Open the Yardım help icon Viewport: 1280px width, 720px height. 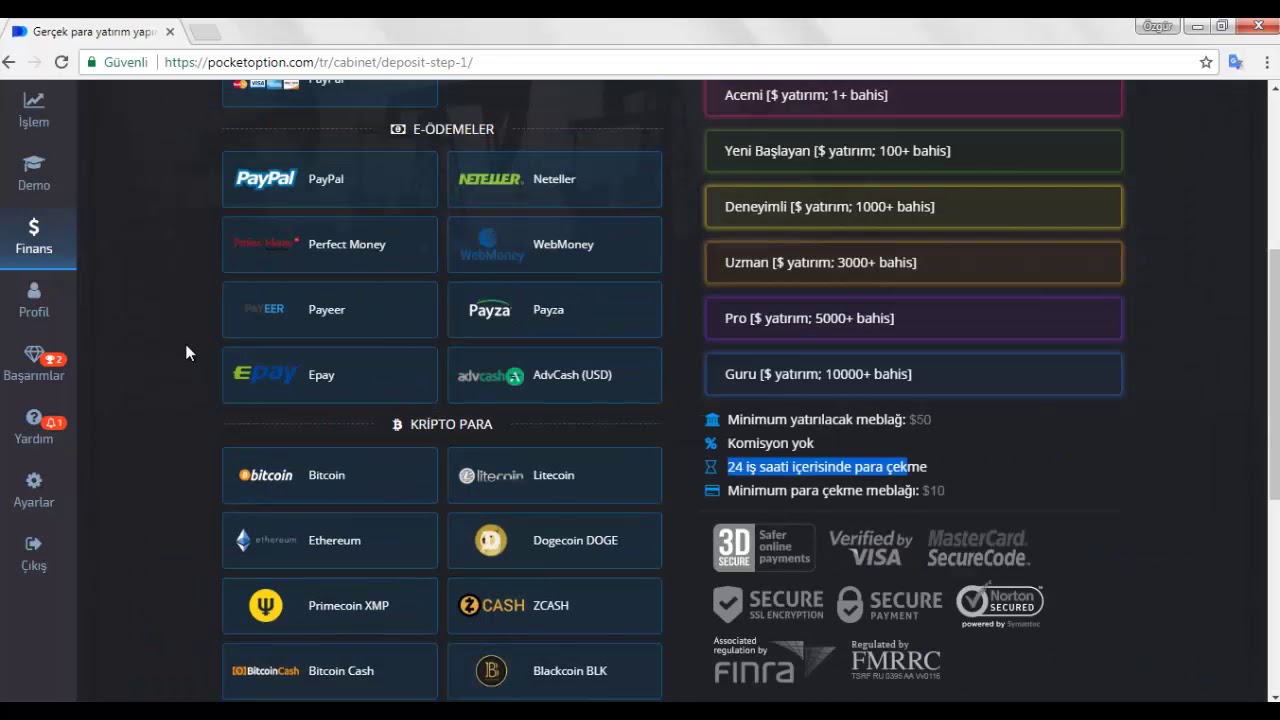click(34, 417)
